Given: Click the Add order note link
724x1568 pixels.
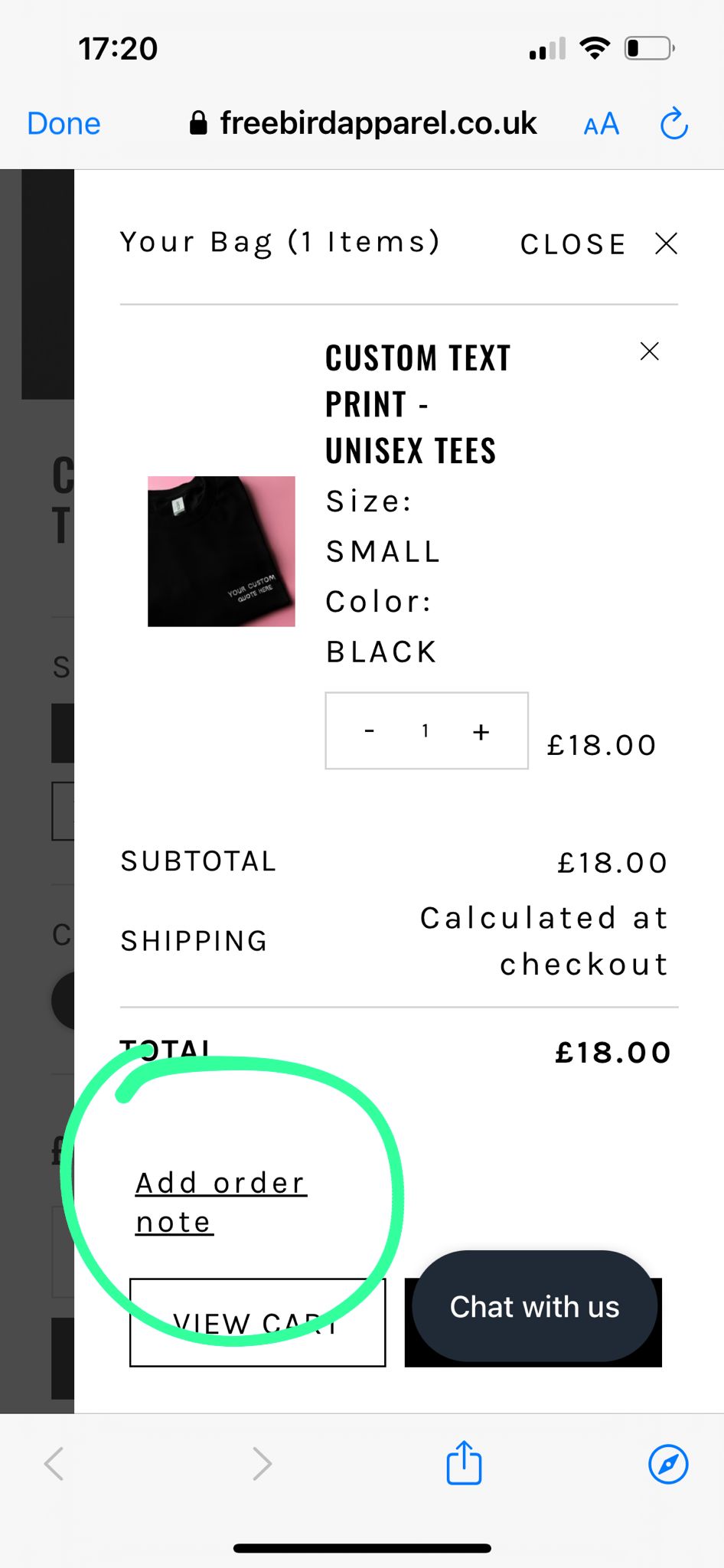Looking at the screenshot, I should coord(220,1202).
